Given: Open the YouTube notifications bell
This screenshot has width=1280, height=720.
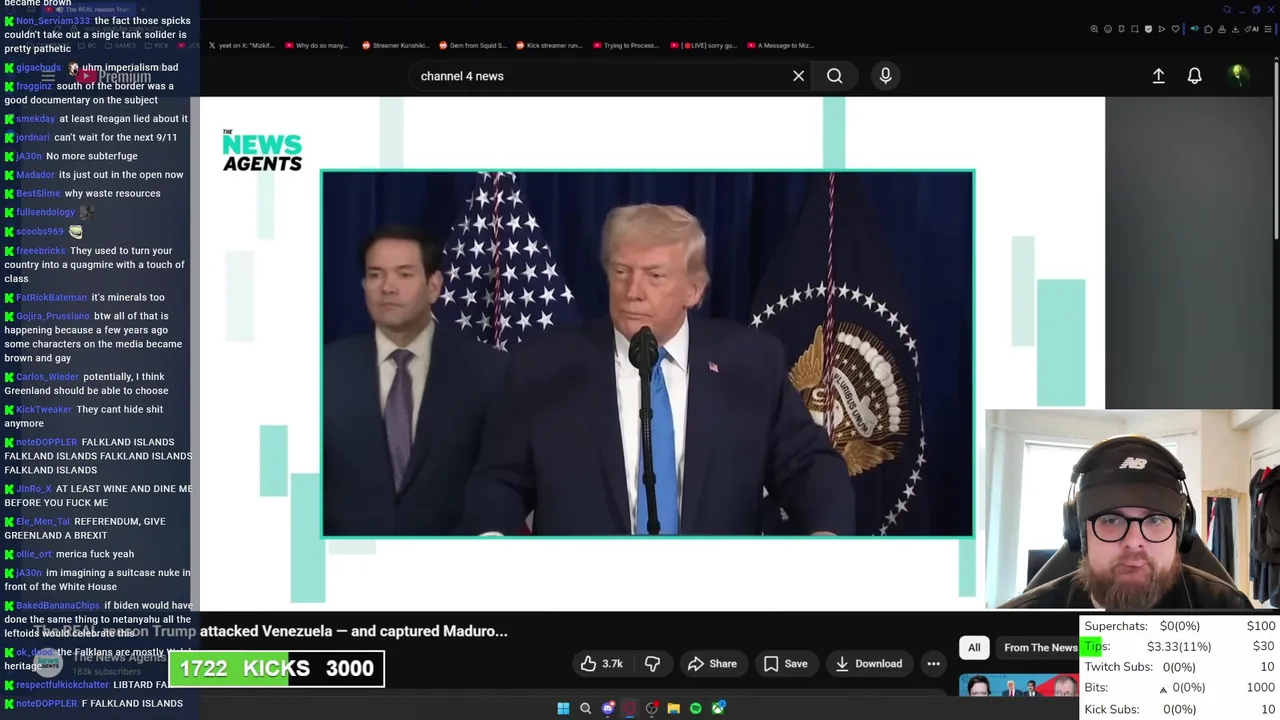Looking at the screenshot, I should [x=1194, y=76].
